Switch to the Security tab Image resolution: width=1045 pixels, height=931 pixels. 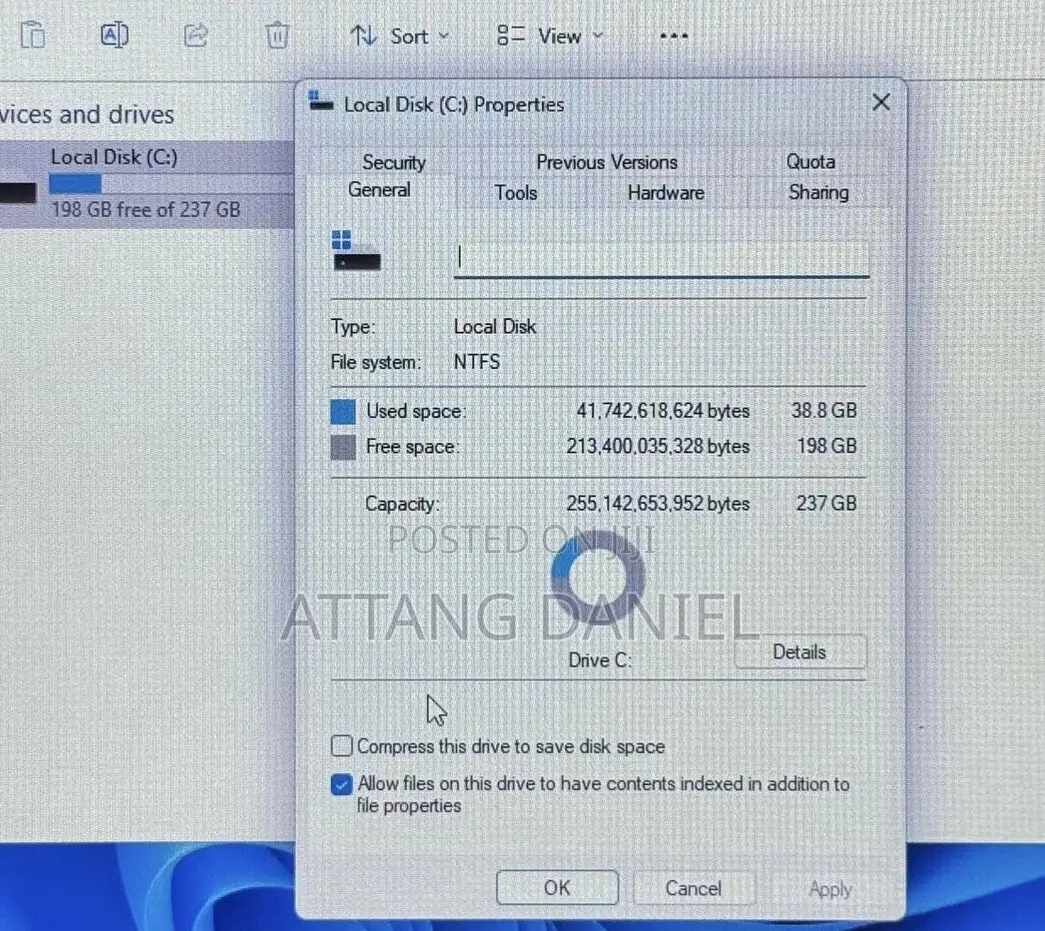(x=393, y=162)
